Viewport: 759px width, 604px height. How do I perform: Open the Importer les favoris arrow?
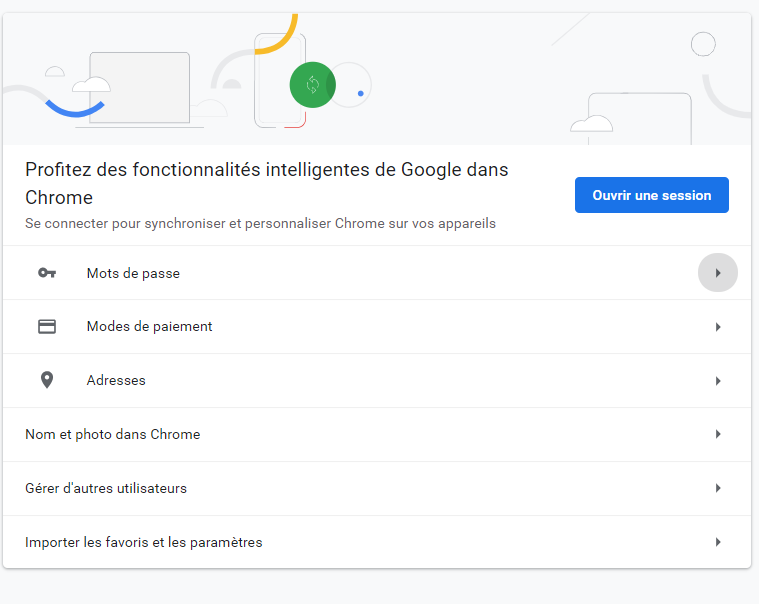coord(718,543)
